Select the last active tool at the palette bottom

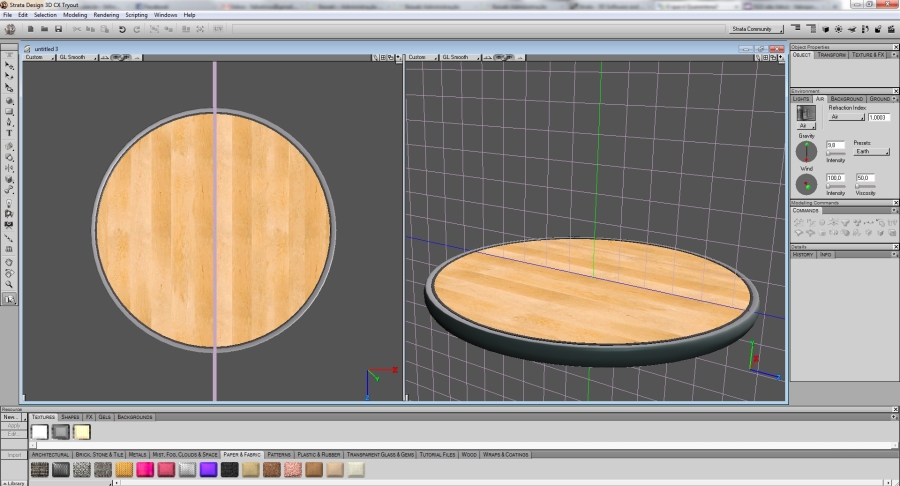(x=9, y=299)
